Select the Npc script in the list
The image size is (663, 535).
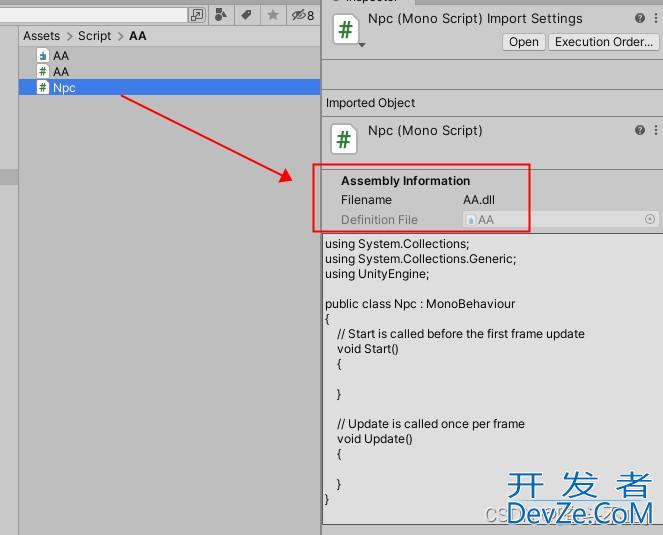click(x=169, y=88)
